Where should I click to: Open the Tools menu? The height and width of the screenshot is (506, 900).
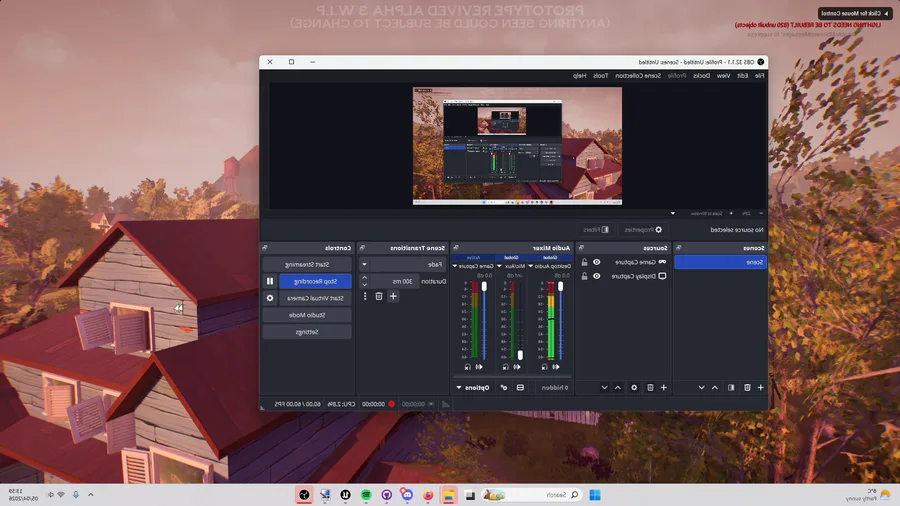(600, 76)
